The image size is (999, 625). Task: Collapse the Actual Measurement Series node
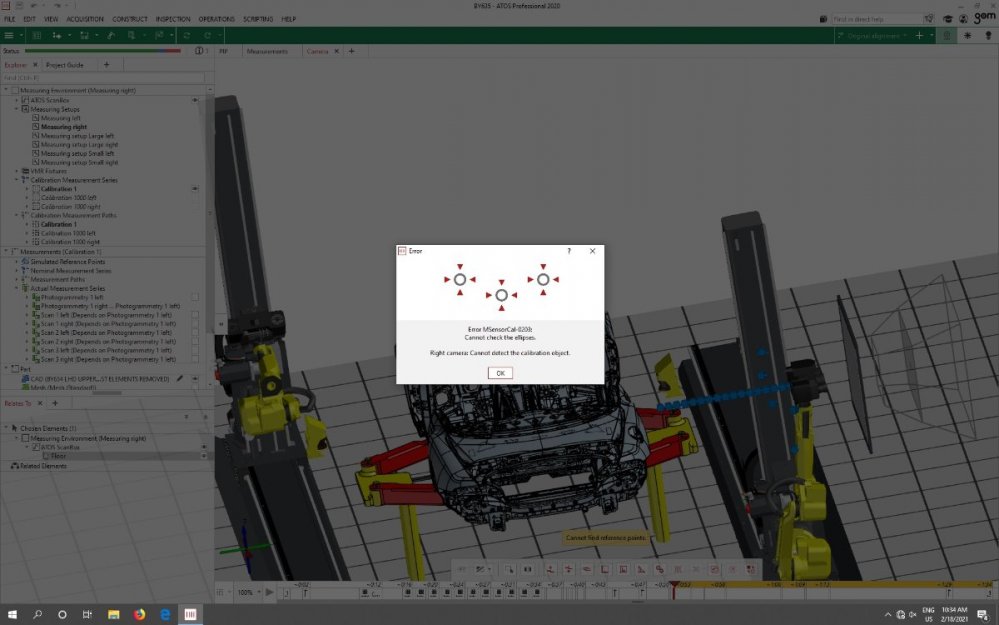click(x=17, y=288)
